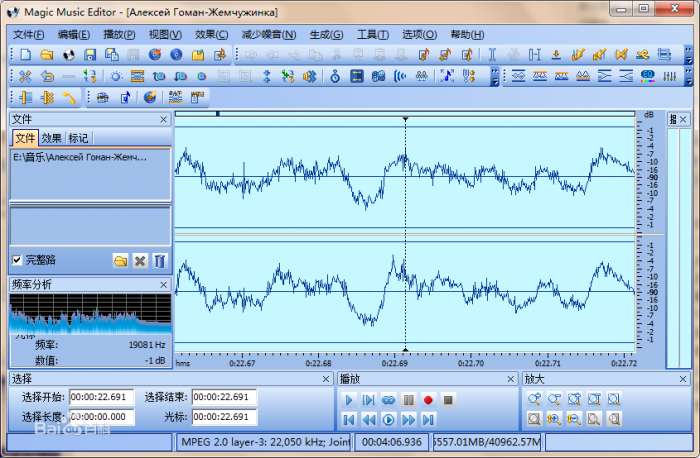700x458 pixels.
Task: Expand the first toolbar overflow chevron
Action: (x=690, y=54)
